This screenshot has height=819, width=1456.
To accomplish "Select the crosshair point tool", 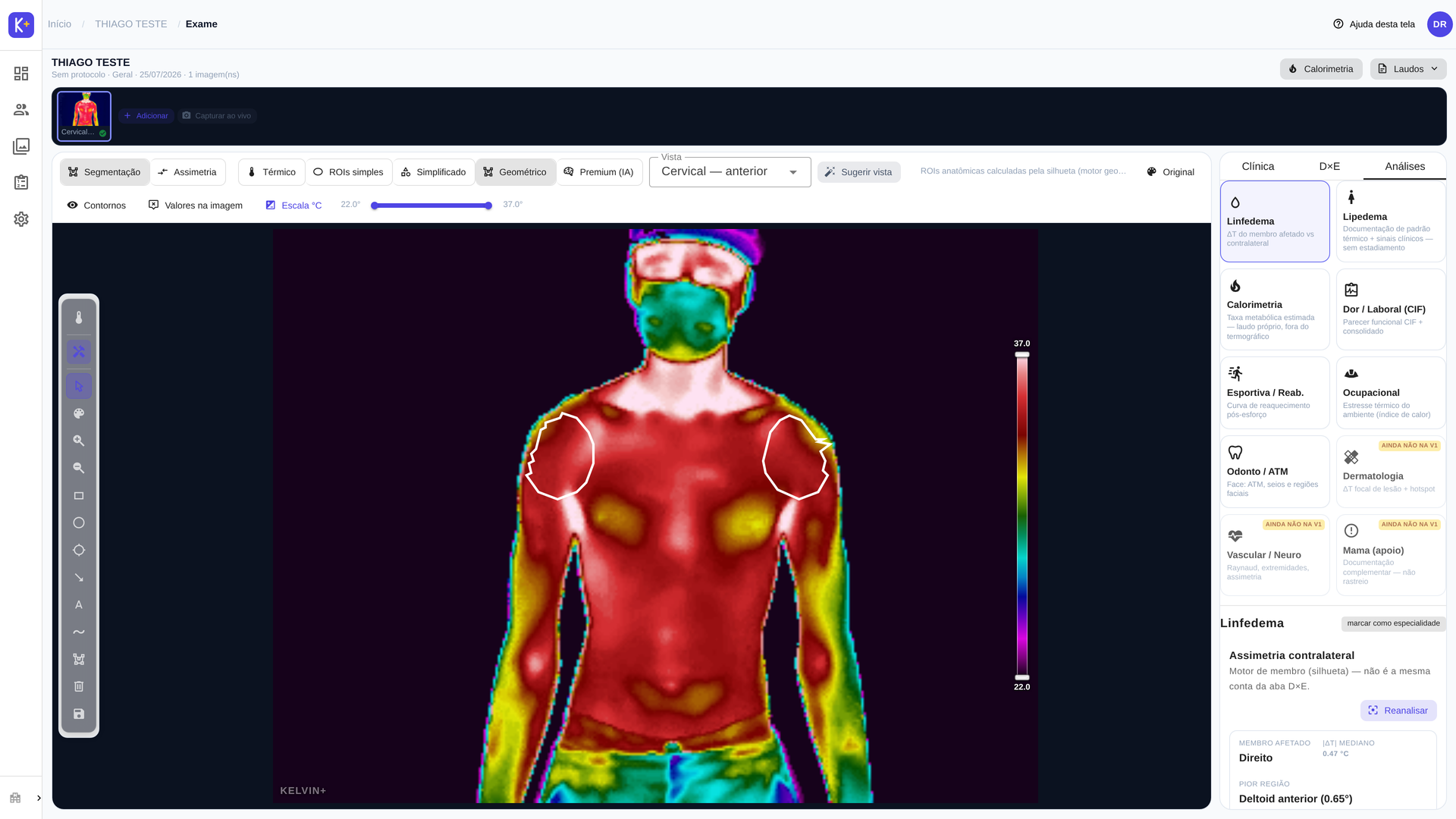I will (79, 551).
